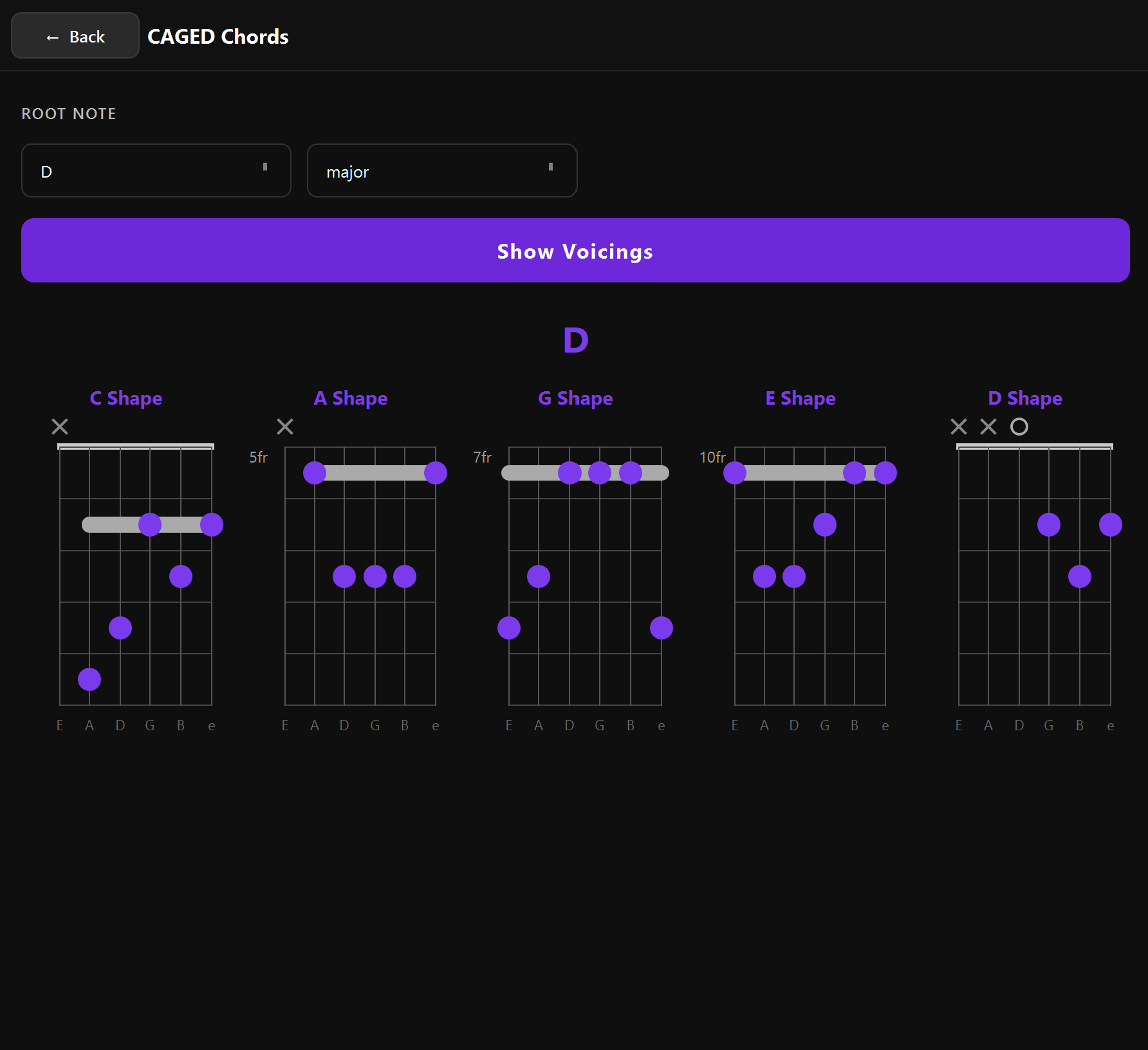Click the muted string X on A Shape diagram
The height and width of the screenshot is (1050, 1148).
tap(285, 427)
